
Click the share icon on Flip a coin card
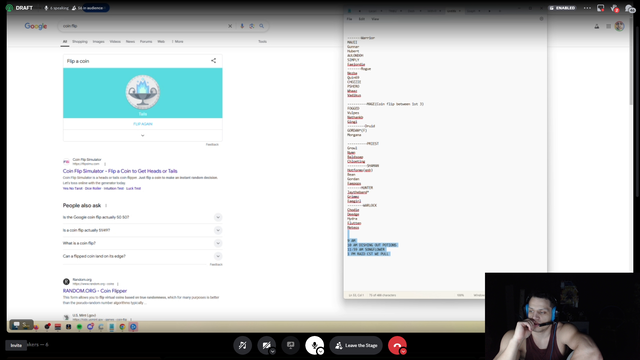point(213,61)
